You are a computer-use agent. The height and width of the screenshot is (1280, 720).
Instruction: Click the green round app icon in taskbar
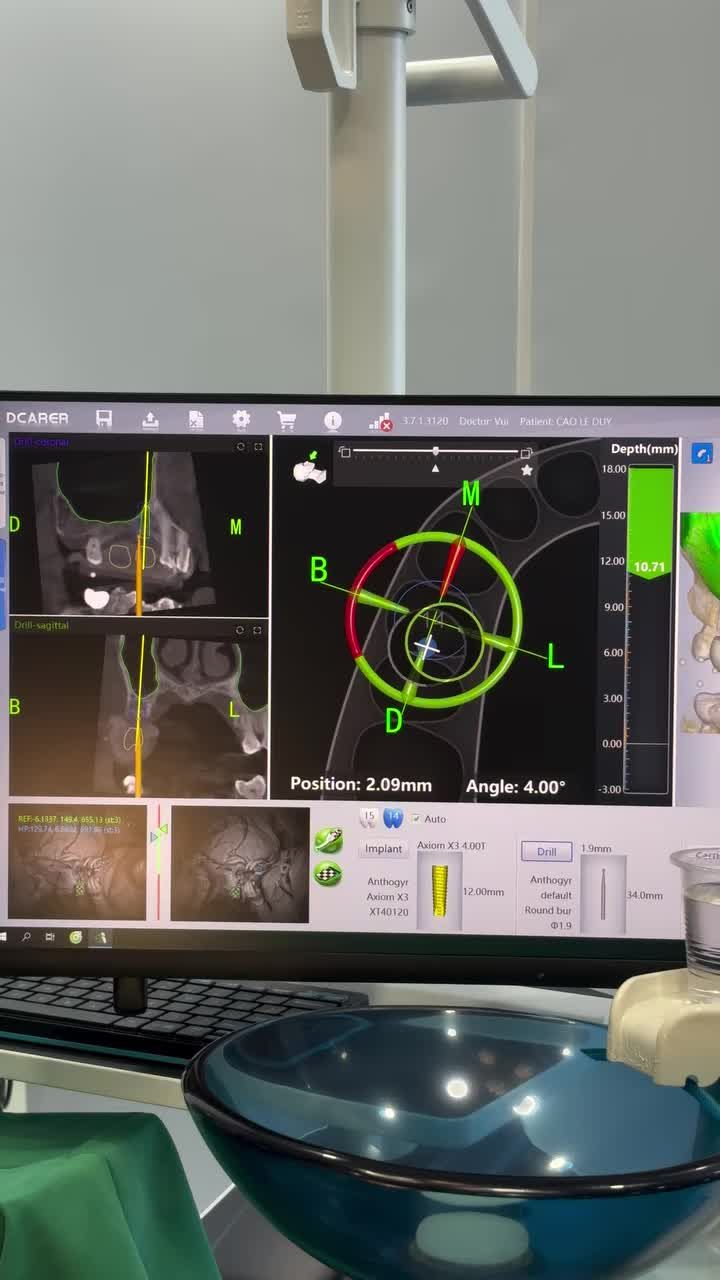tap(76, 937)
